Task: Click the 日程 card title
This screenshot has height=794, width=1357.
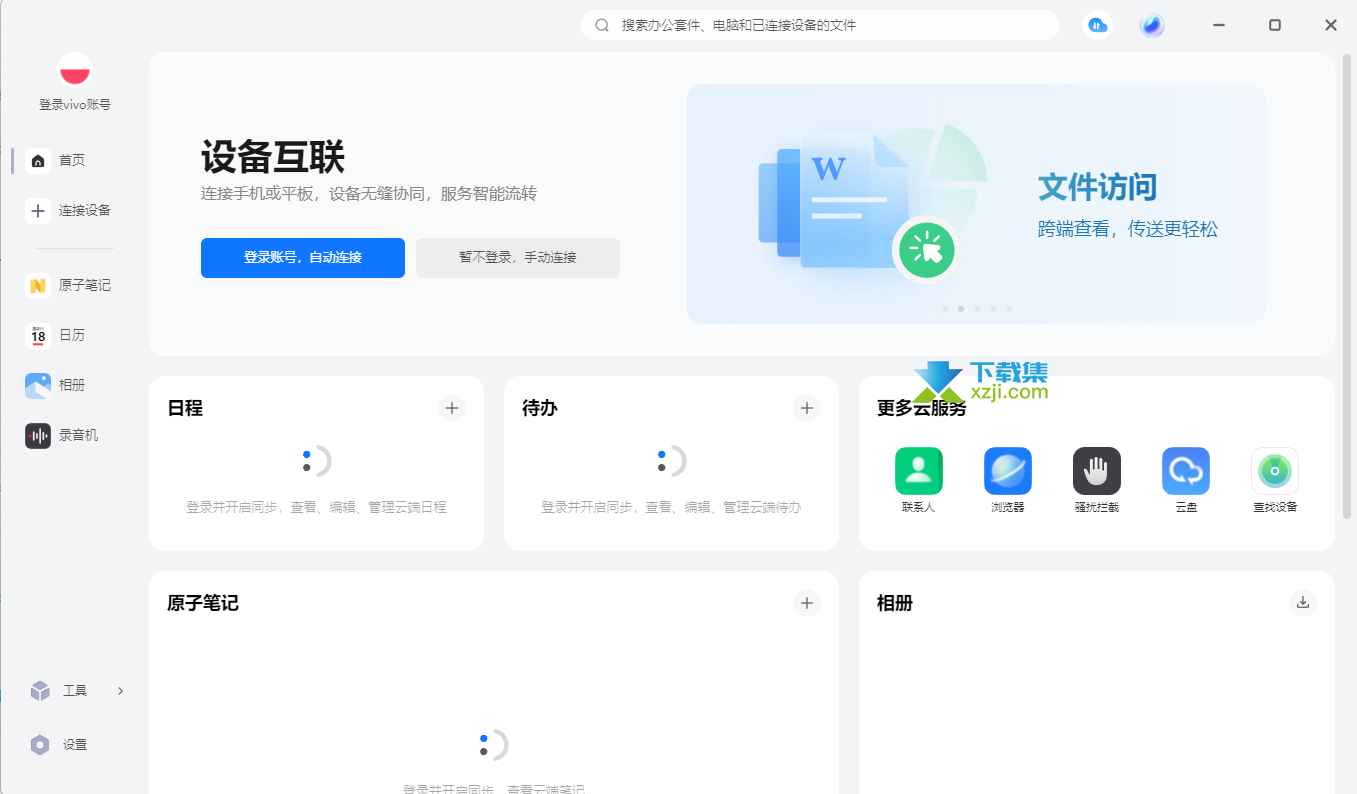Action: tap(185, 408)
